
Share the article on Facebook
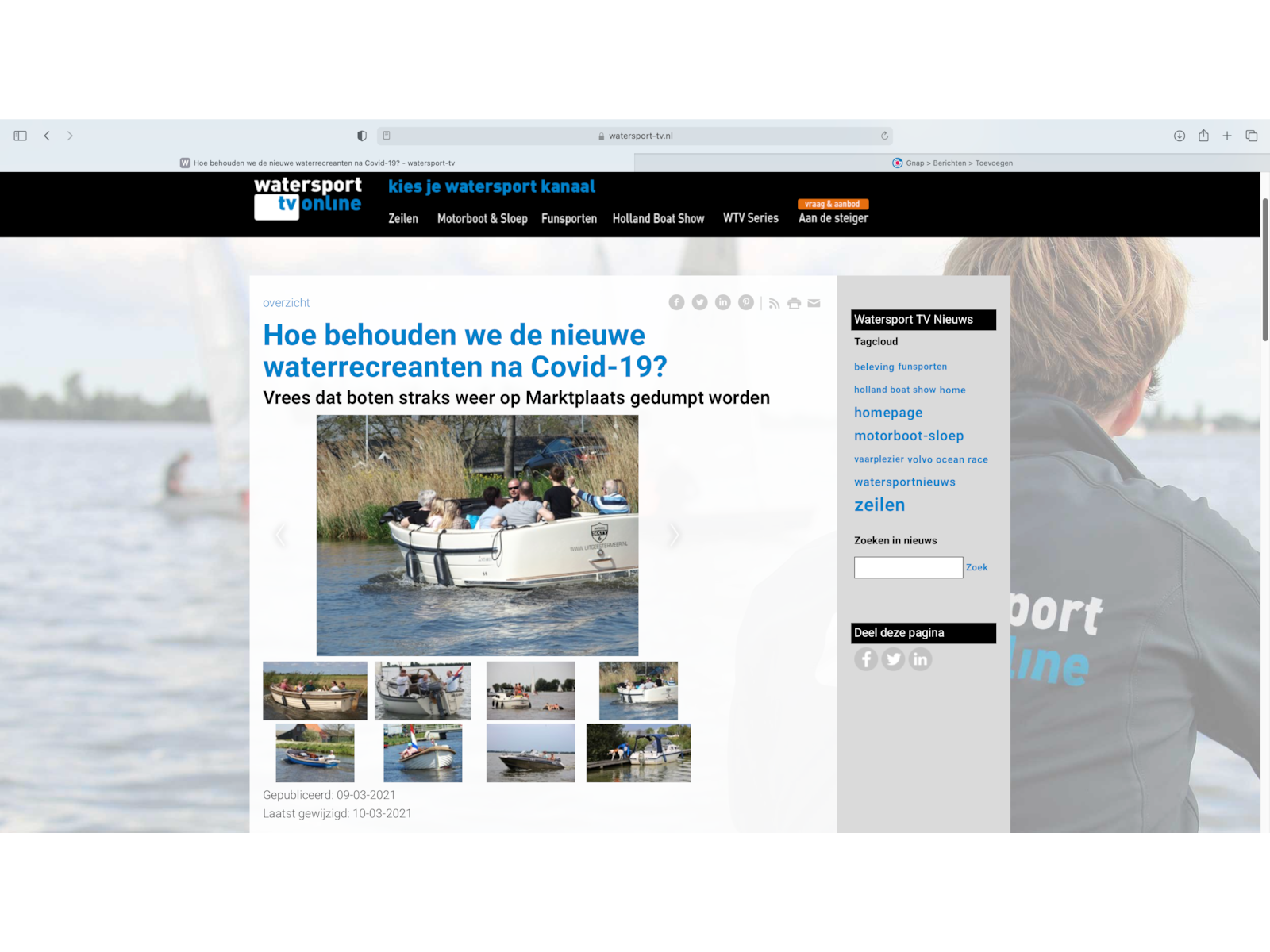pos(676,302)
